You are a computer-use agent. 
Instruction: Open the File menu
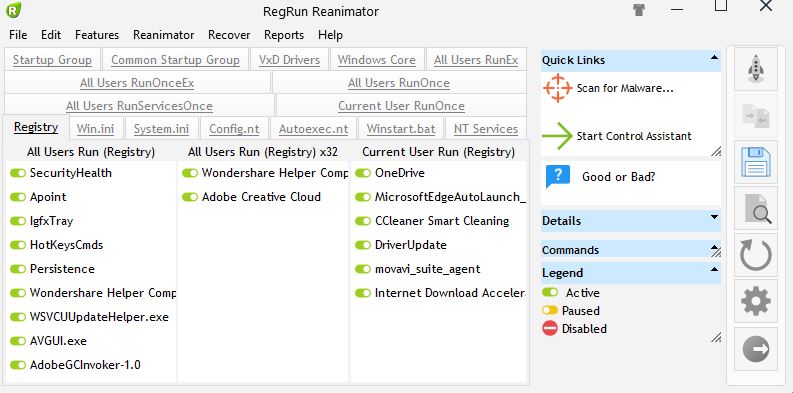point(18,35)
